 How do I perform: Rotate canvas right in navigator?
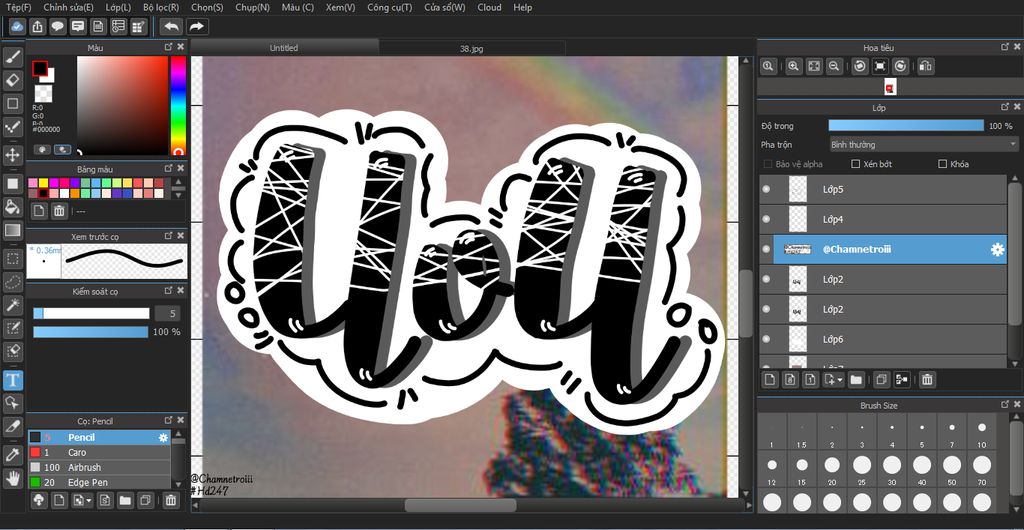(x=900, y=66)
